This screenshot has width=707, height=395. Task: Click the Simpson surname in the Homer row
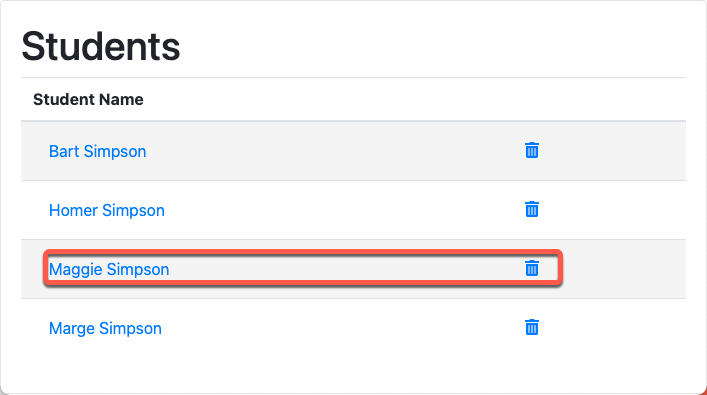click(133, 211)
